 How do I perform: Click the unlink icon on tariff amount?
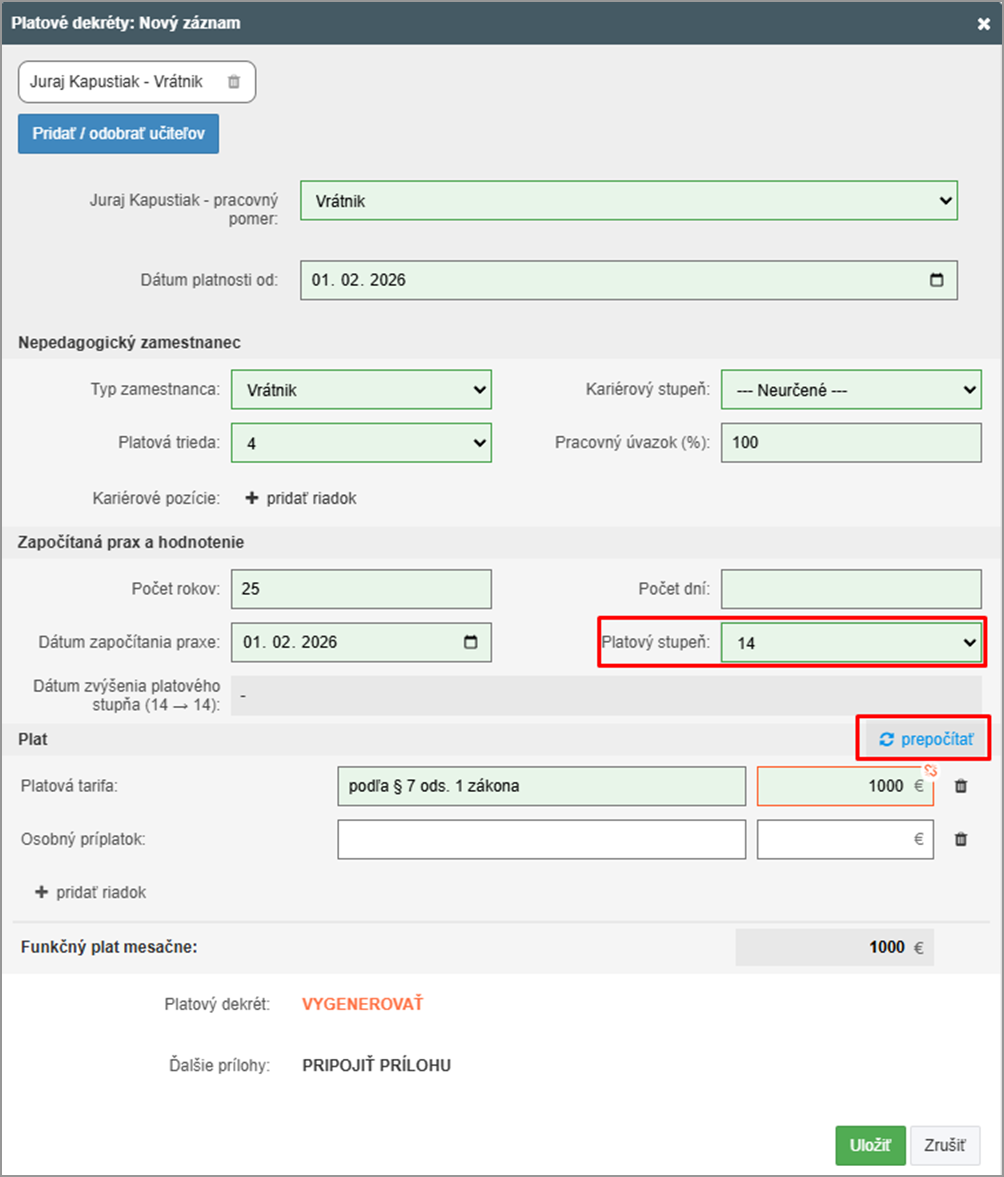tap(929, 770)
